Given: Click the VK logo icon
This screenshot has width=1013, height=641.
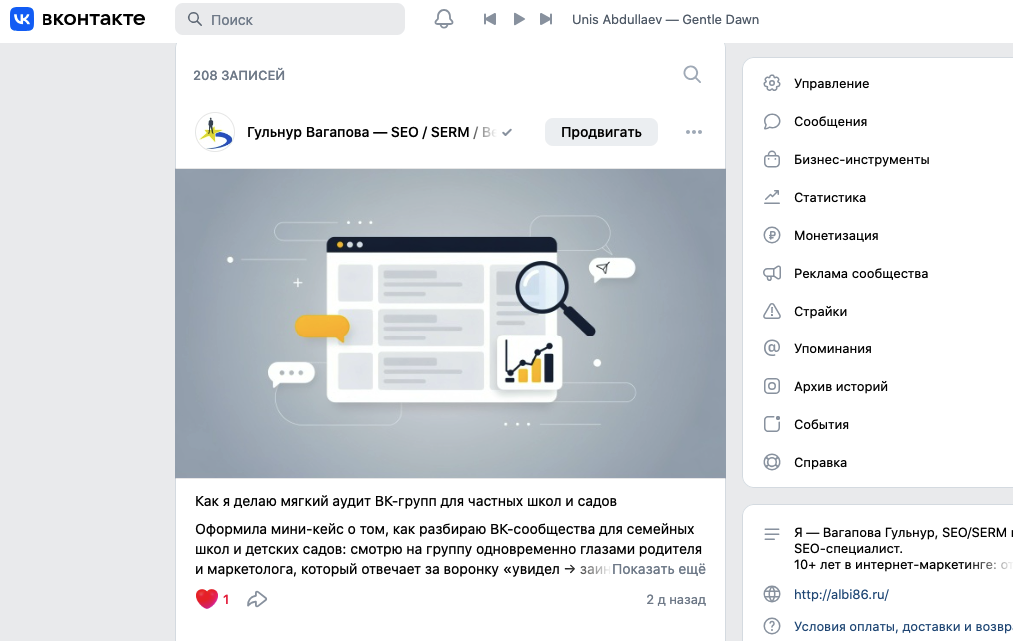Looking at the screenshot, I should coord(22,19).
